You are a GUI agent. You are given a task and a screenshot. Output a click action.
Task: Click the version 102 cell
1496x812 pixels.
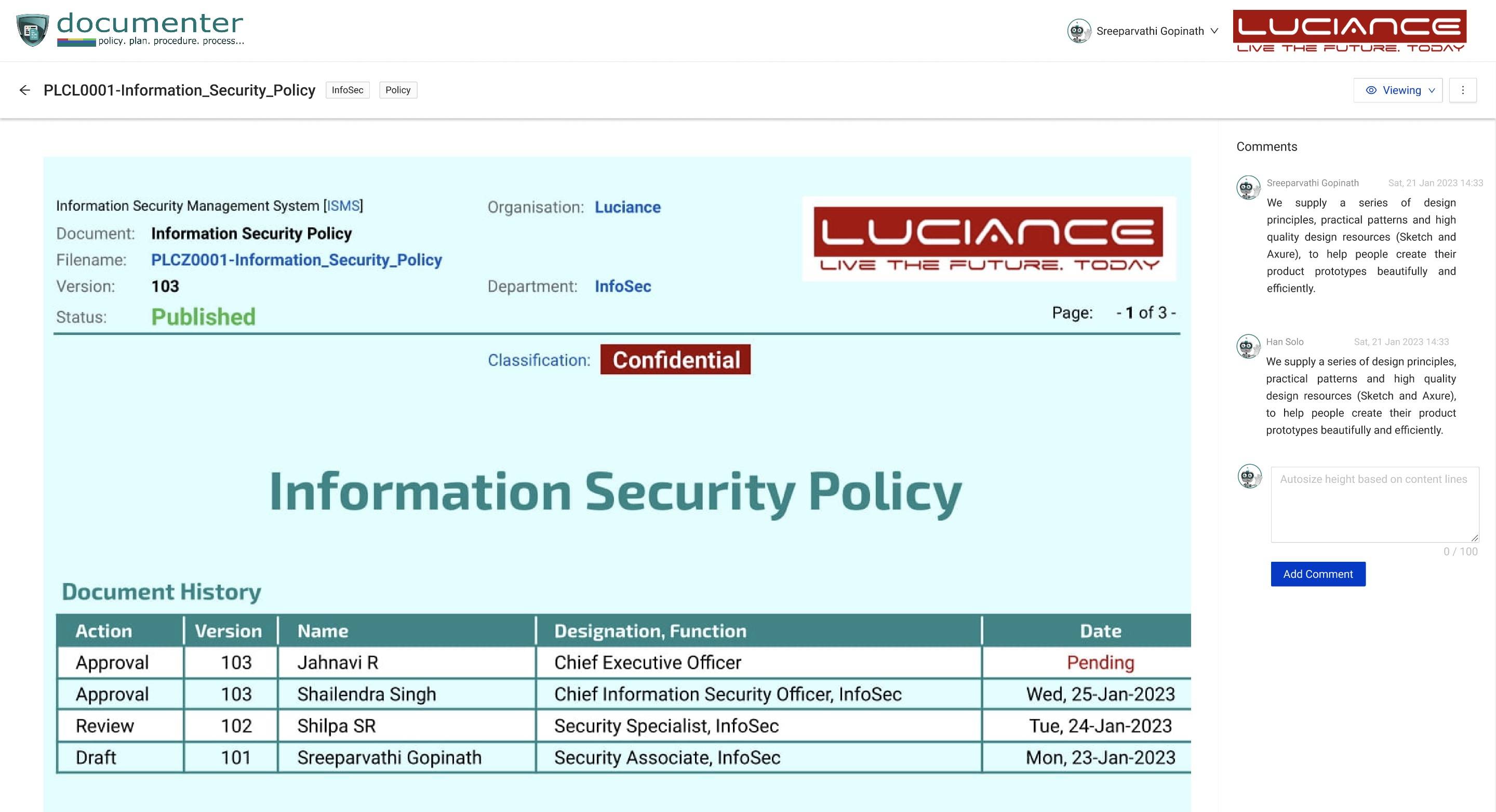pyautogui.click(x=231, y=725)
